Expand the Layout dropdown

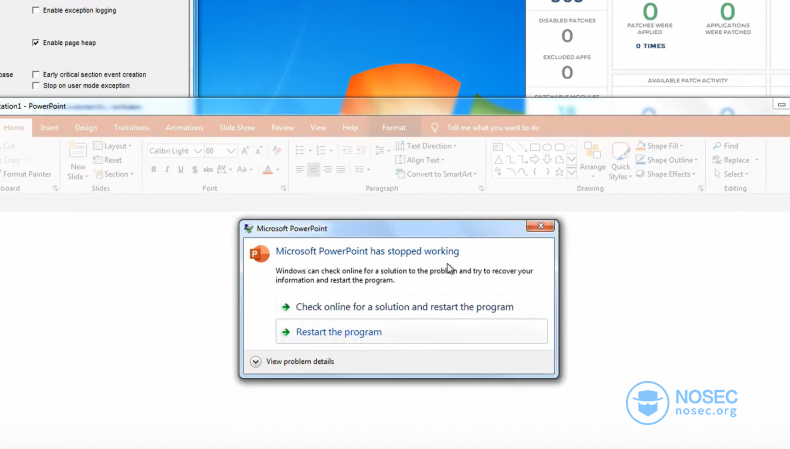click(112, 146)
